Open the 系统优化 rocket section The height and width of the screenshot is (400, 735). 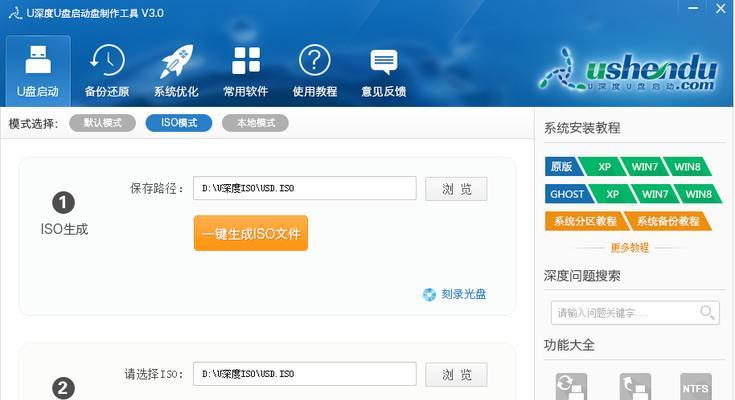coord(176,71)
